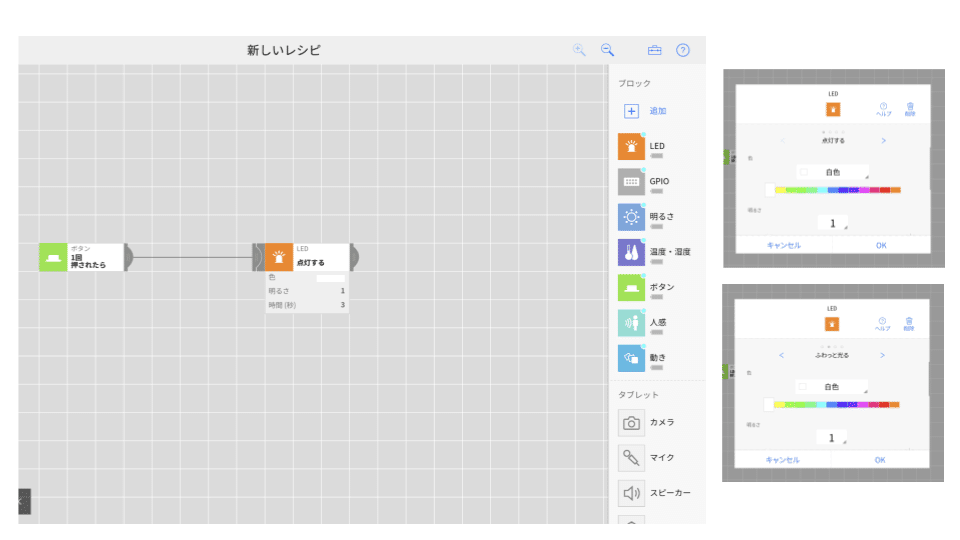The height and width of the screenshot is (540, 960).
Task: Select the 人感 motion sensor block icon
Action: pos(631,323)
